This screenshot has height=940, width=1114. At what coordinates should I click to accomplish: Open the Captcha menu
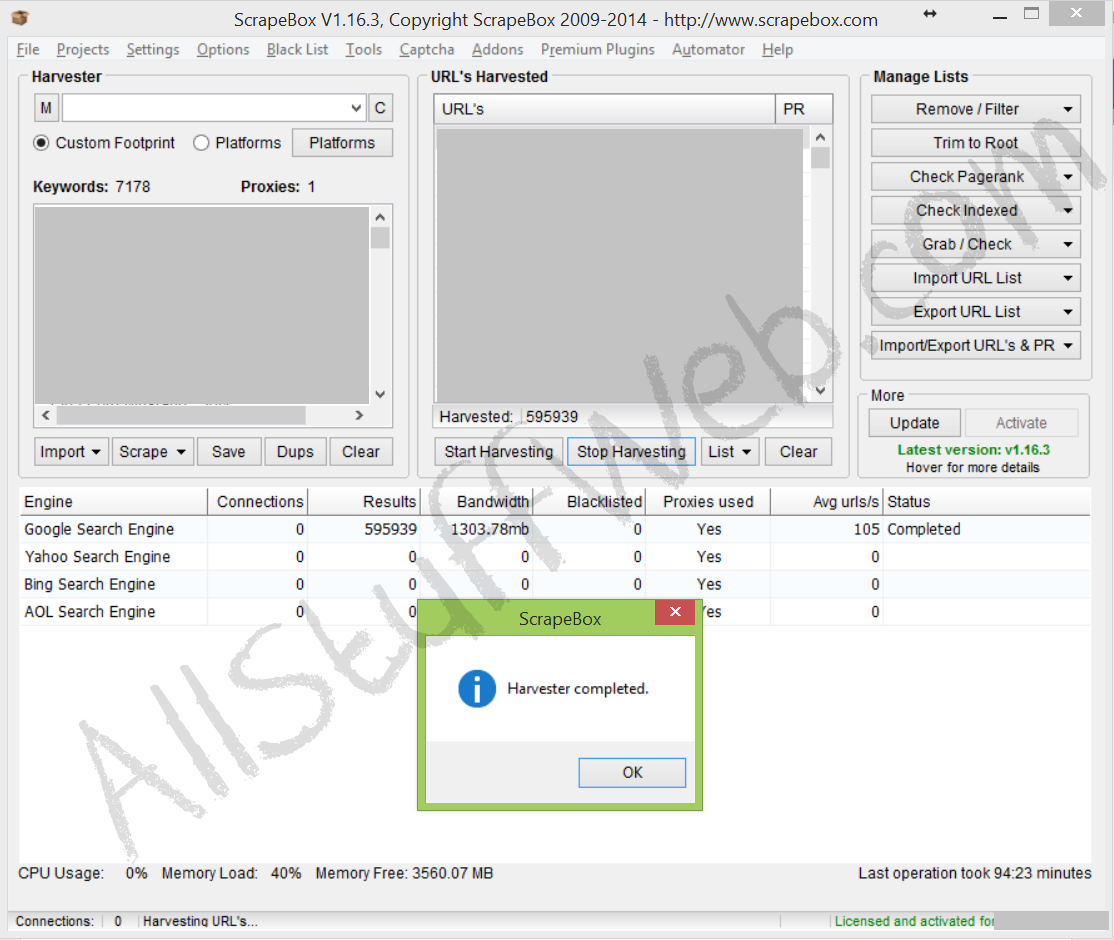coord(426,50)
